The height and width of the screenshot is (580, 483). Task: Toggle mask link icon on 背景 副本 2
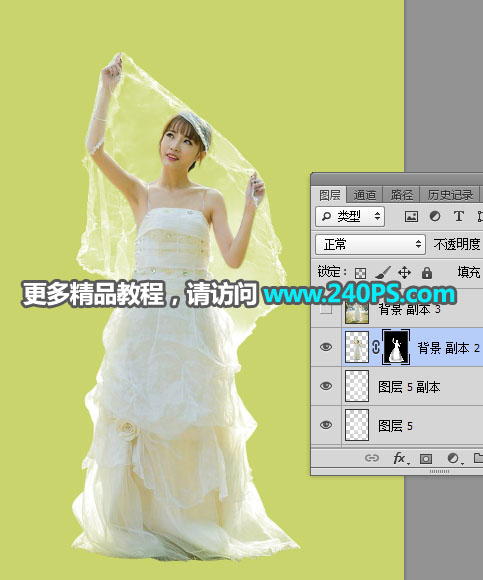point(376,347)
